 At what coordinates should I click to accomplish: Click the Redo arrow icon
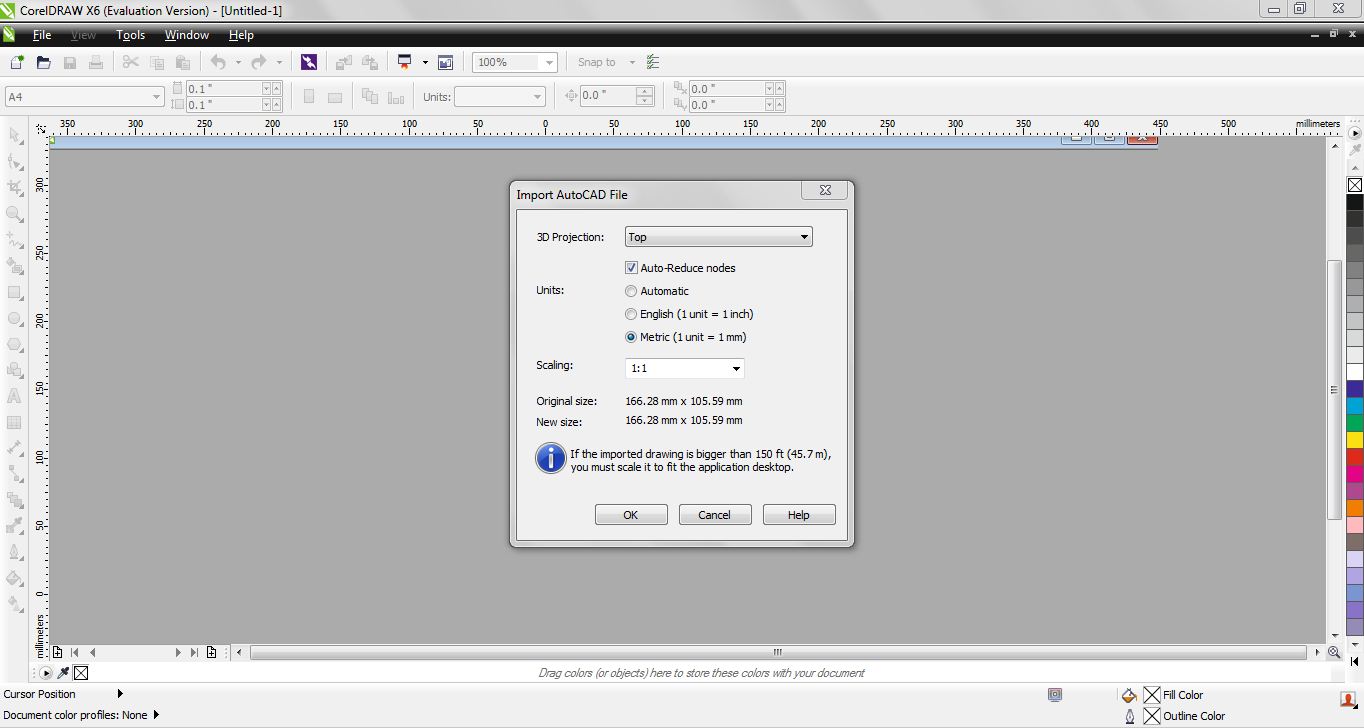[259, 62]
